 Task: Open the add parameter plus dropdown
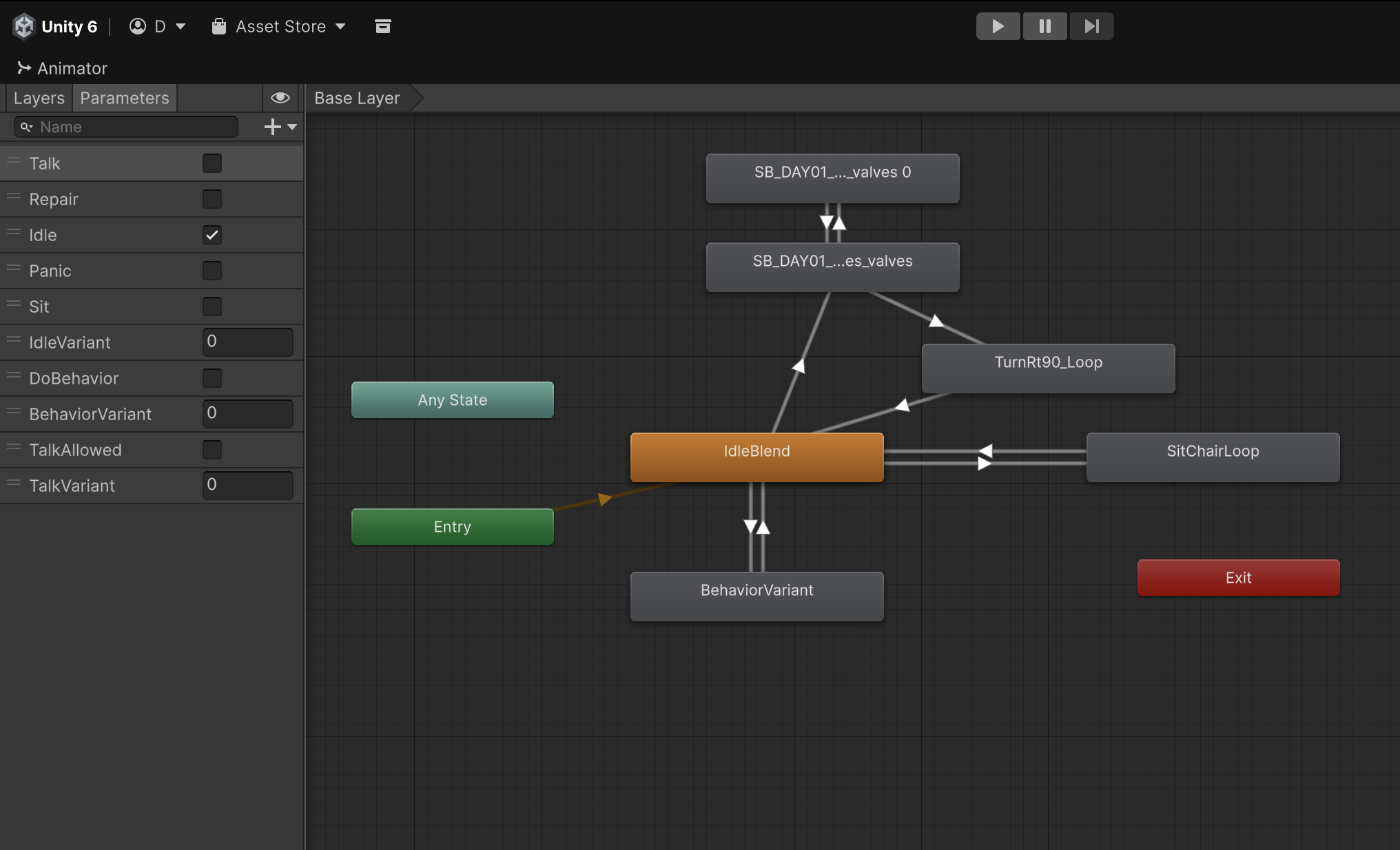[x=280, y=127]
